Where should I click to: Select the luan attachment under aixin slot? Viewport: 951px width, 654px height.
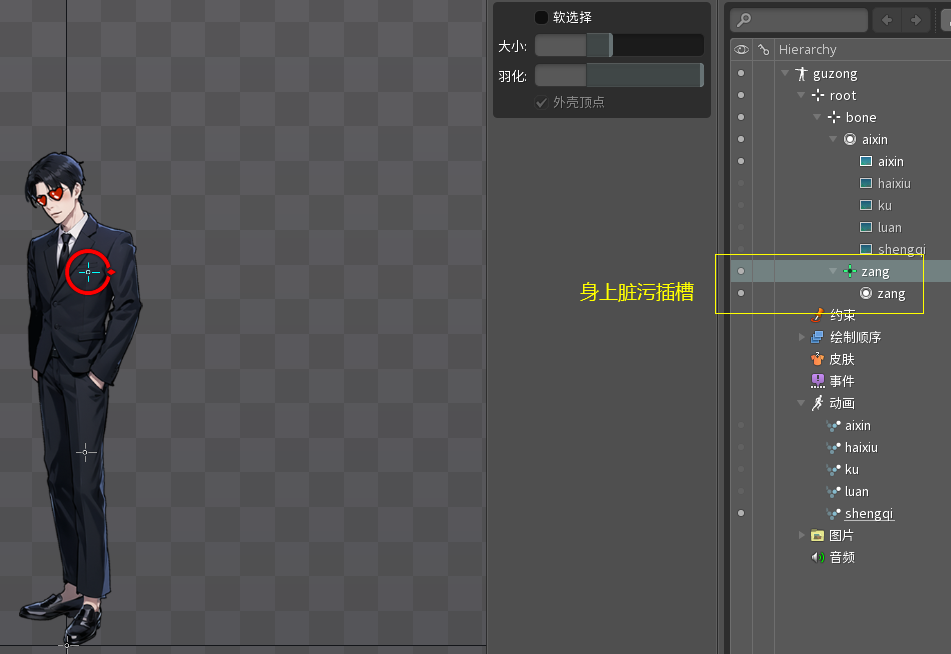pyautogui.click(x=888, y=227)
